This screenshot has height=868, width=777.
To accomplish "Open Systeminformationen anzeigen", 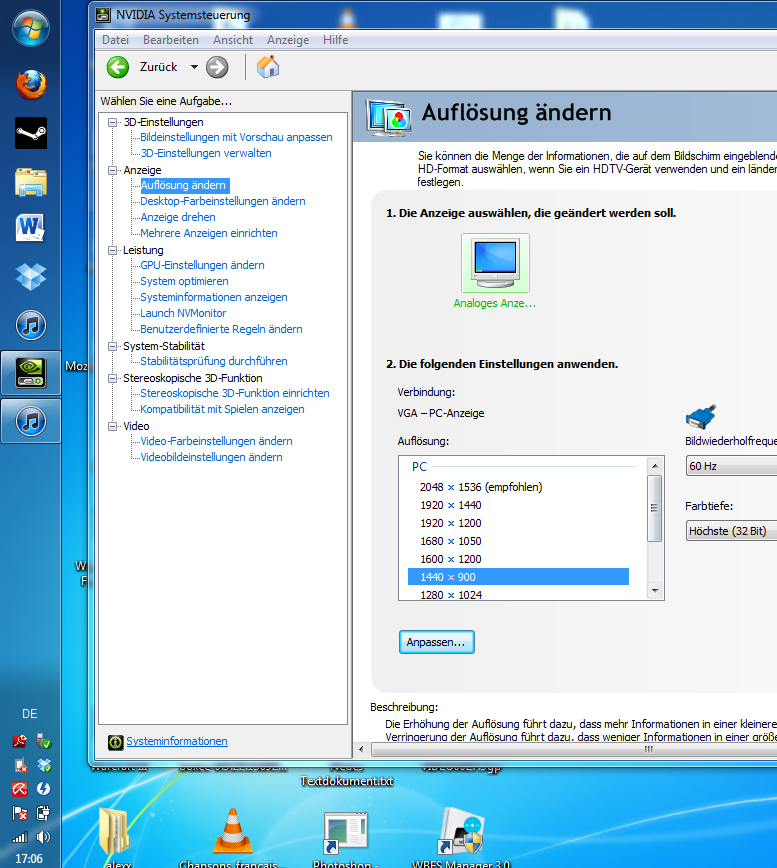I will point(214,297).
